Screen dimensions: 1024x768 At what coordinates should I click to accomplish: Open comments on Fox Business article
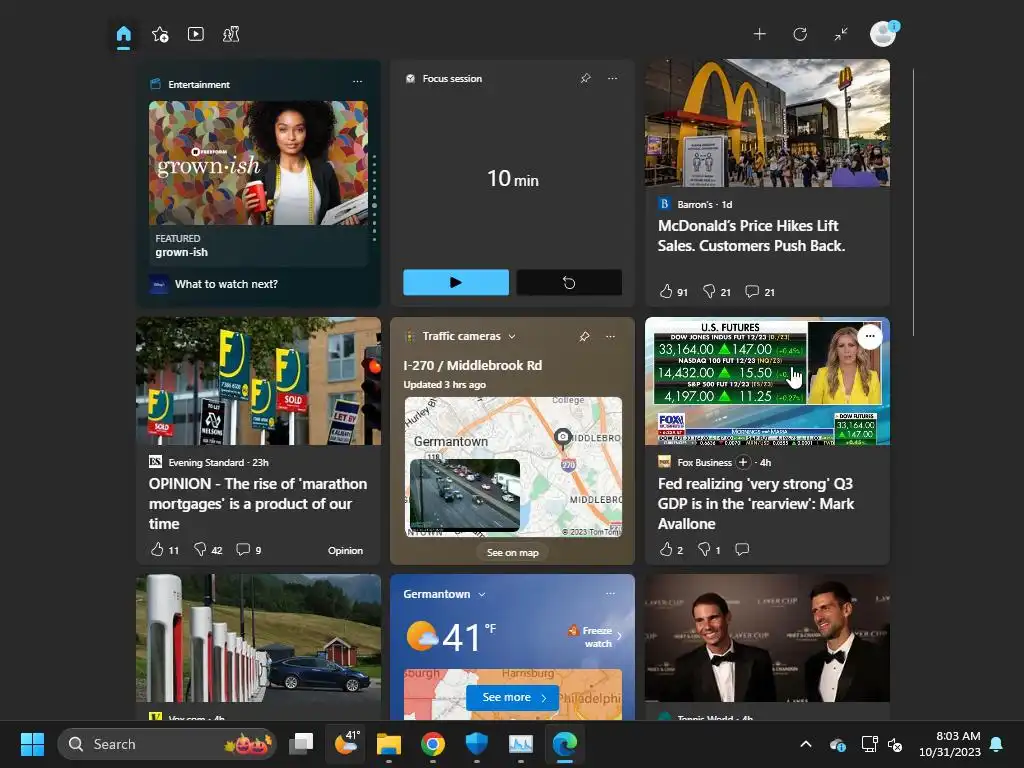[742, 549]
